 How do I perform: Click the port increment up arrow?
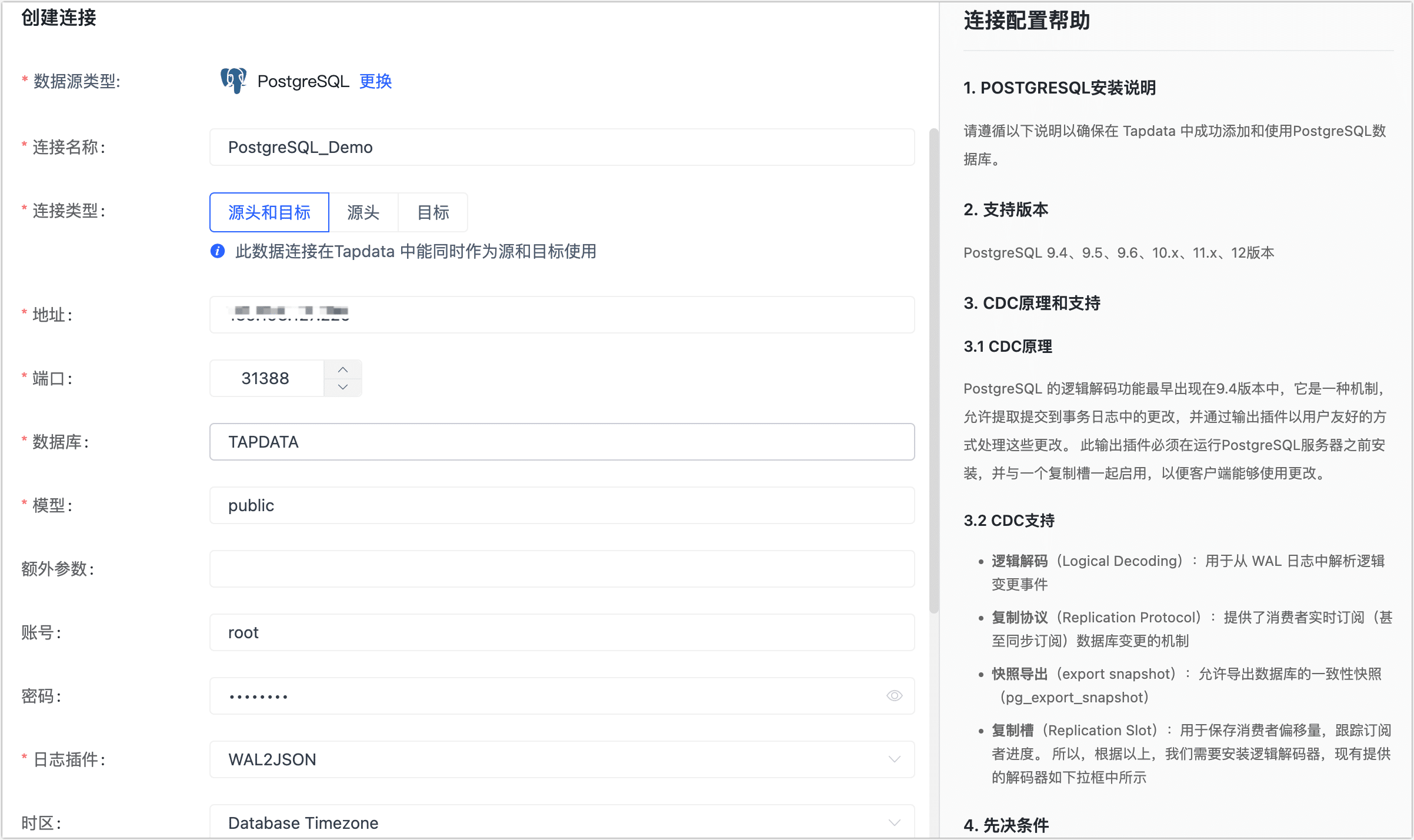(x=343, y=369)
